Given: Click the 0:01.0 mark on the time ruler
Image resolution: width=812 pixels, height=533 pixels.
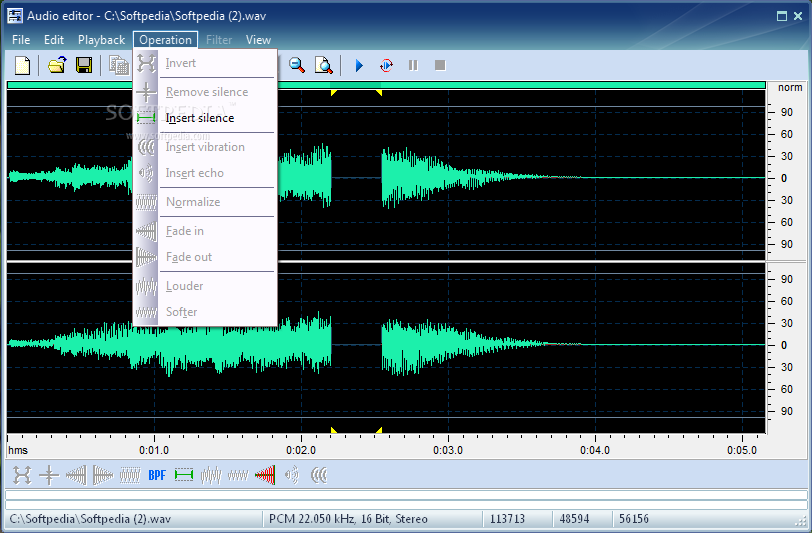Looking at the screenshot, I should (154, 450).
